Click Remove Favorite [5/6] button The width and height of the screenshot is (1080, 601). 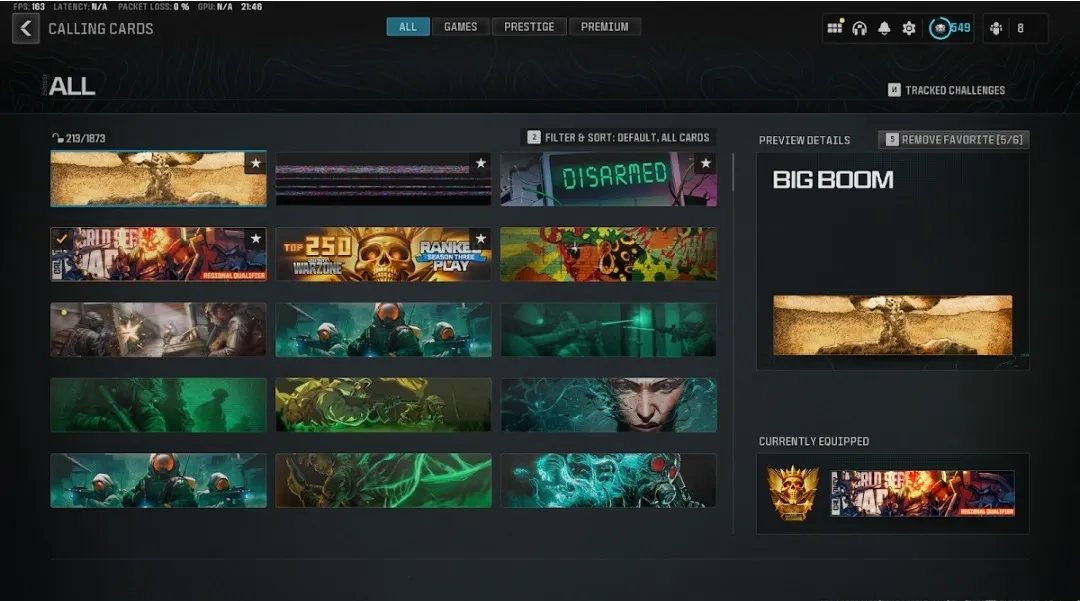[x=955, y=140]
